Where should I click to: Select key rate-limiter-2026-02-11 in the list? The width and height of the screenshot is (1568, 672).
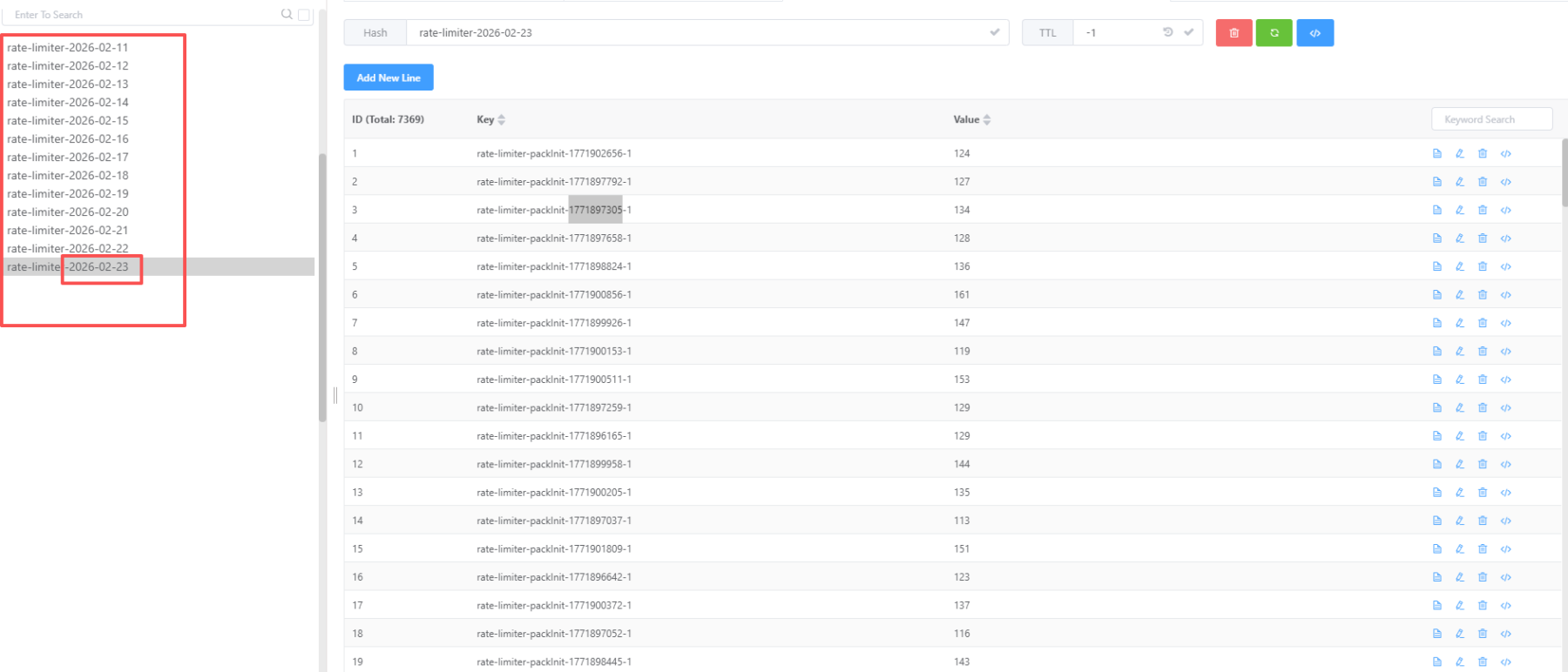(x=68, y=48)
